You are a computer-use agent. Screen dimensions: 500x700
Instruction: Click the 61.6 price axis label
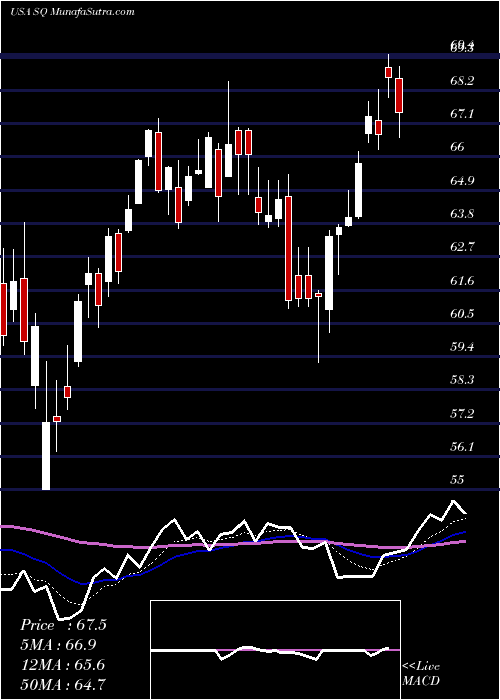(462, 280)
